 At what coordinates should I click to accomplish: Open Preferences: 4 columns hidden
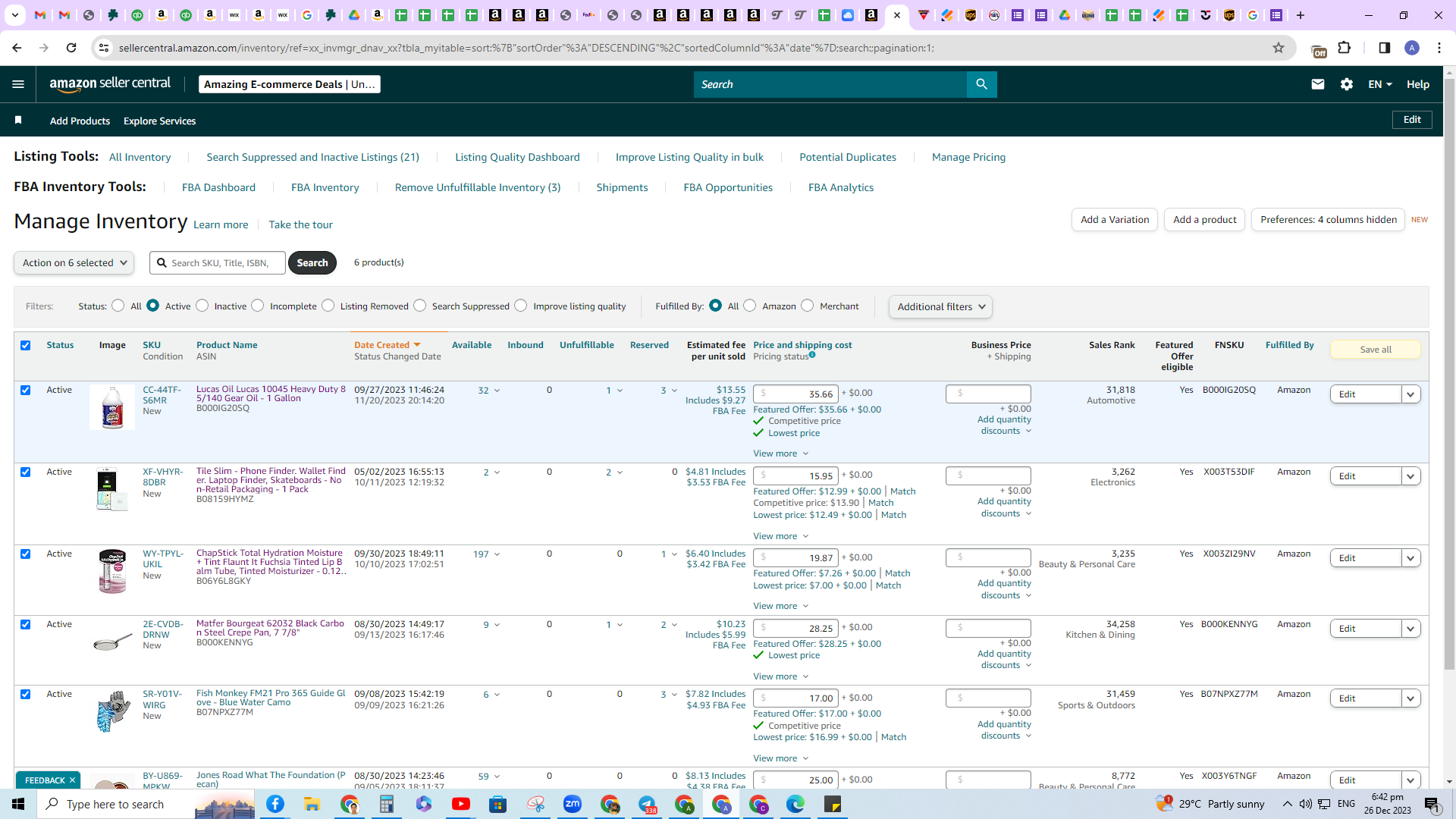[1328, 220]
